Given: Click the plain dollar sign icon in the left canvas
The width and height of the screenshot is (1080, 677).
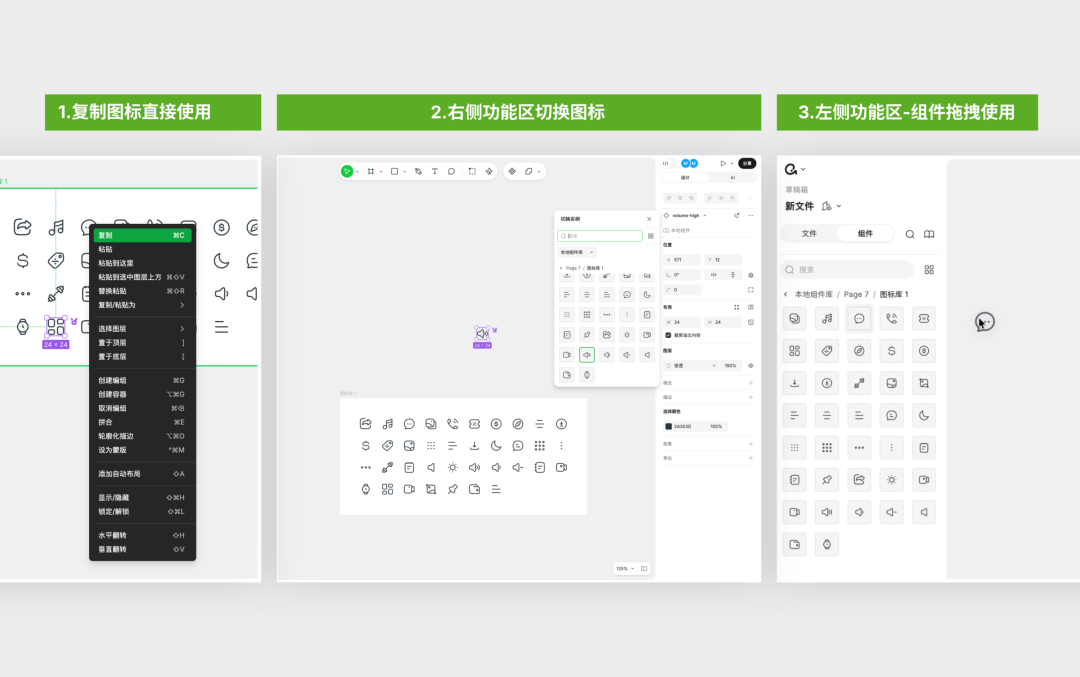Looking at the screenshot, I should click(x=23, y=260).
